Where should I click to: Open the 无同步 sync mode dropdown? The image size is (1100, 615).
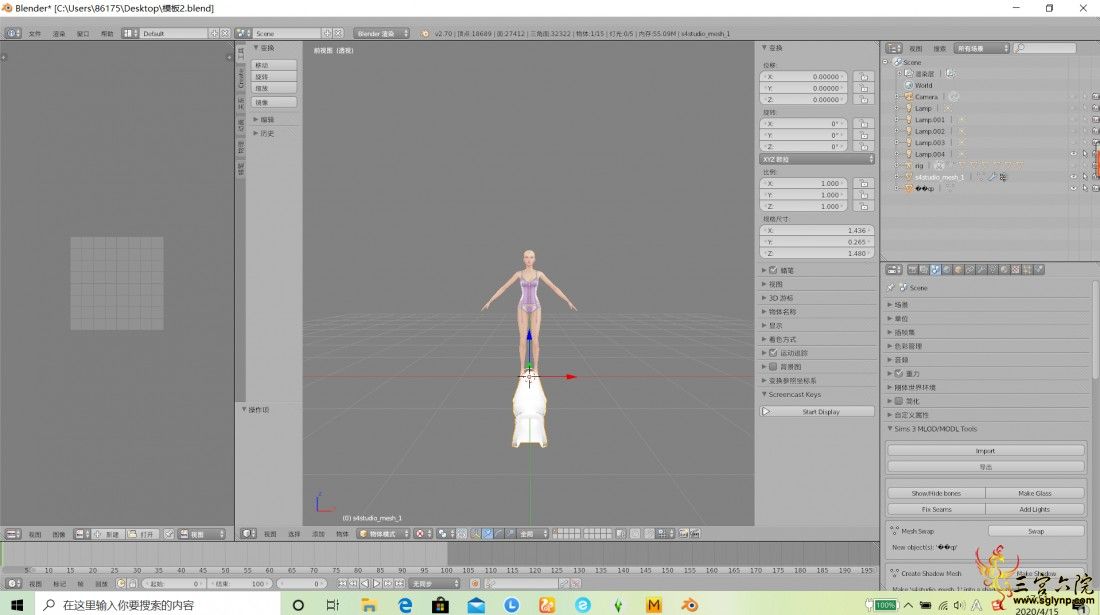click(x=434, y=583)
